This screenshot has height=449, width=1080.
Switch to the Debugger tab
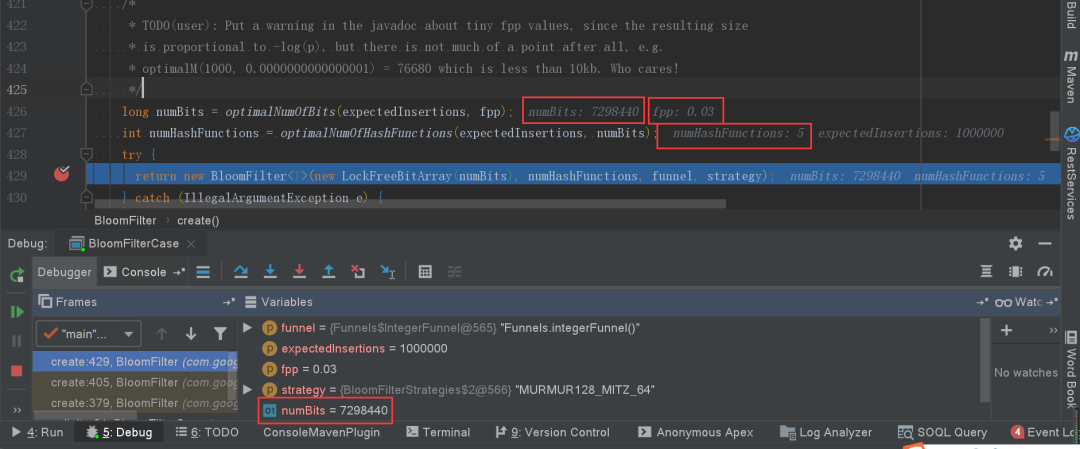click(64, 272)
